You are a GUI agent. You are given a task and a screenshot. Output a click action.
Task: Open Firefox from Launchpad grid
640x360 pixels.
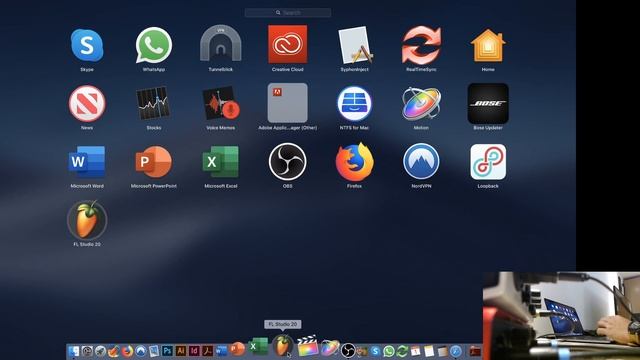click(354, 162)
